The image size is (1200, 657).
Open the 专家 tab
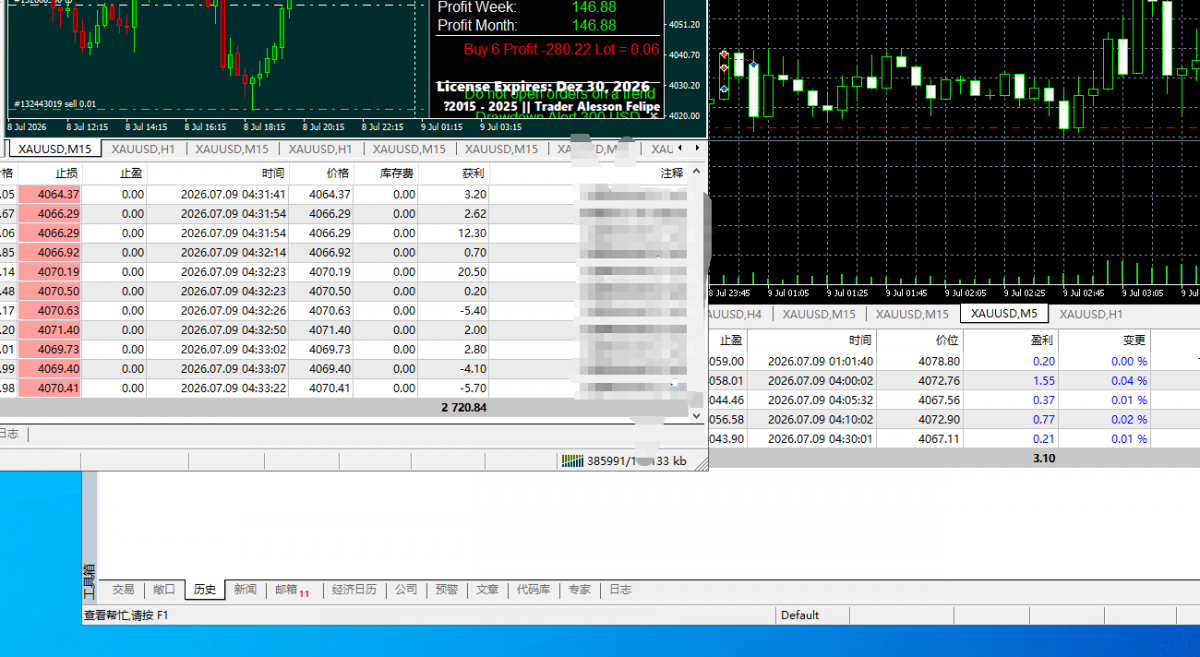coord(579,590)
